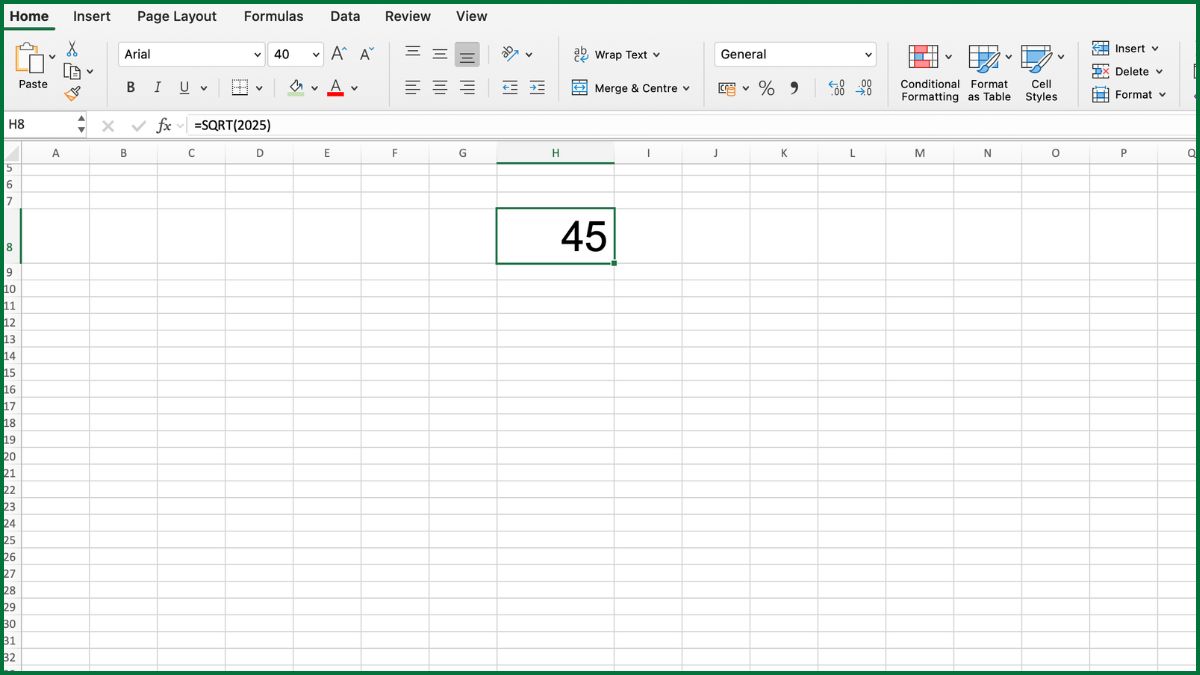Open the font size 40 dropdown
The width and height of the screenshot is (1200, 675).
[316, 54]
